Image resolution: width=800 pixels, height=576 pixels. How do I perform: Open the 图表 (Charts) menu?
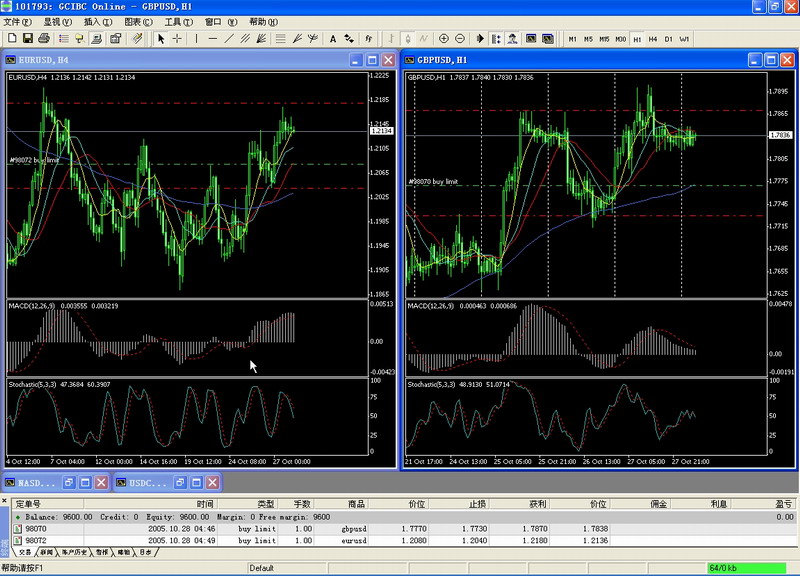click(137, 21)
